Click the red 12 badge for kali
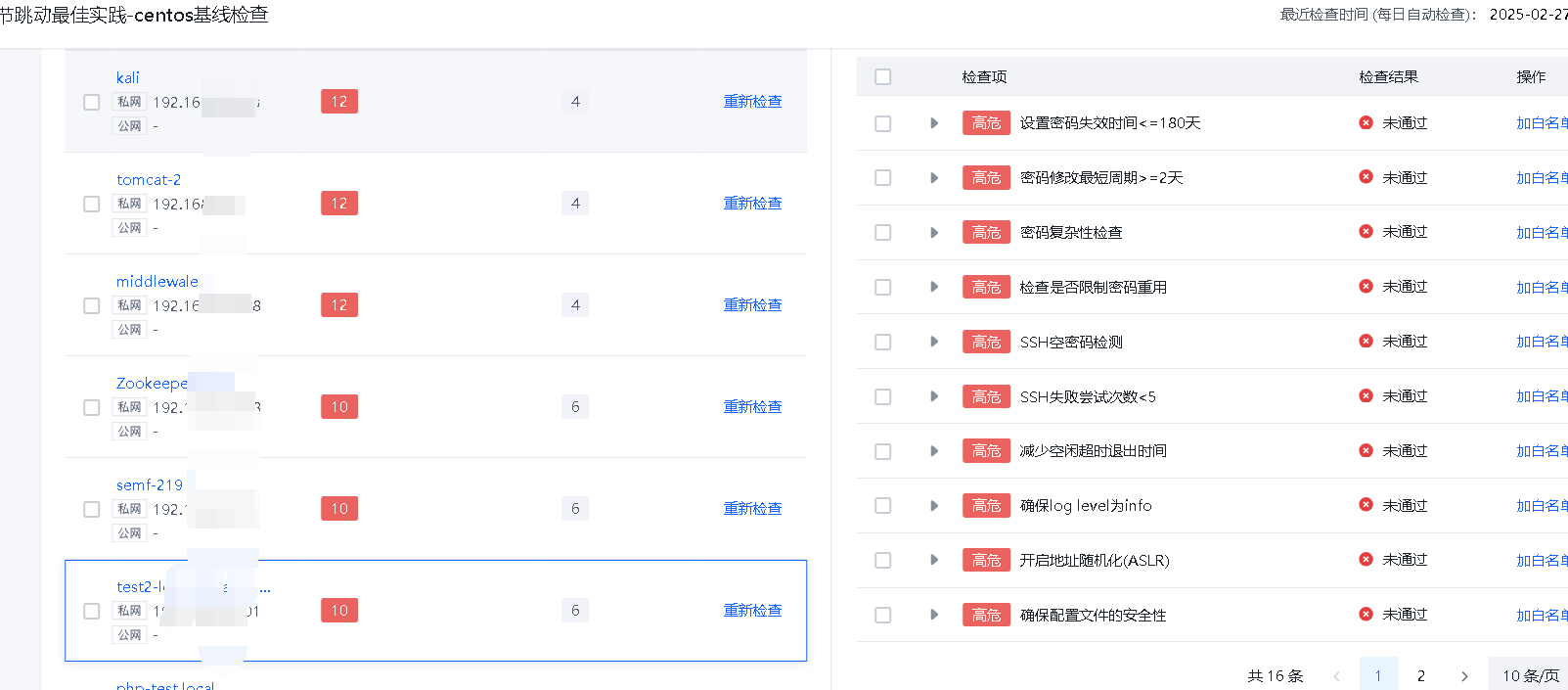Image resolution: width=1568 pixels, height=690 pixels. click(338, 102)
